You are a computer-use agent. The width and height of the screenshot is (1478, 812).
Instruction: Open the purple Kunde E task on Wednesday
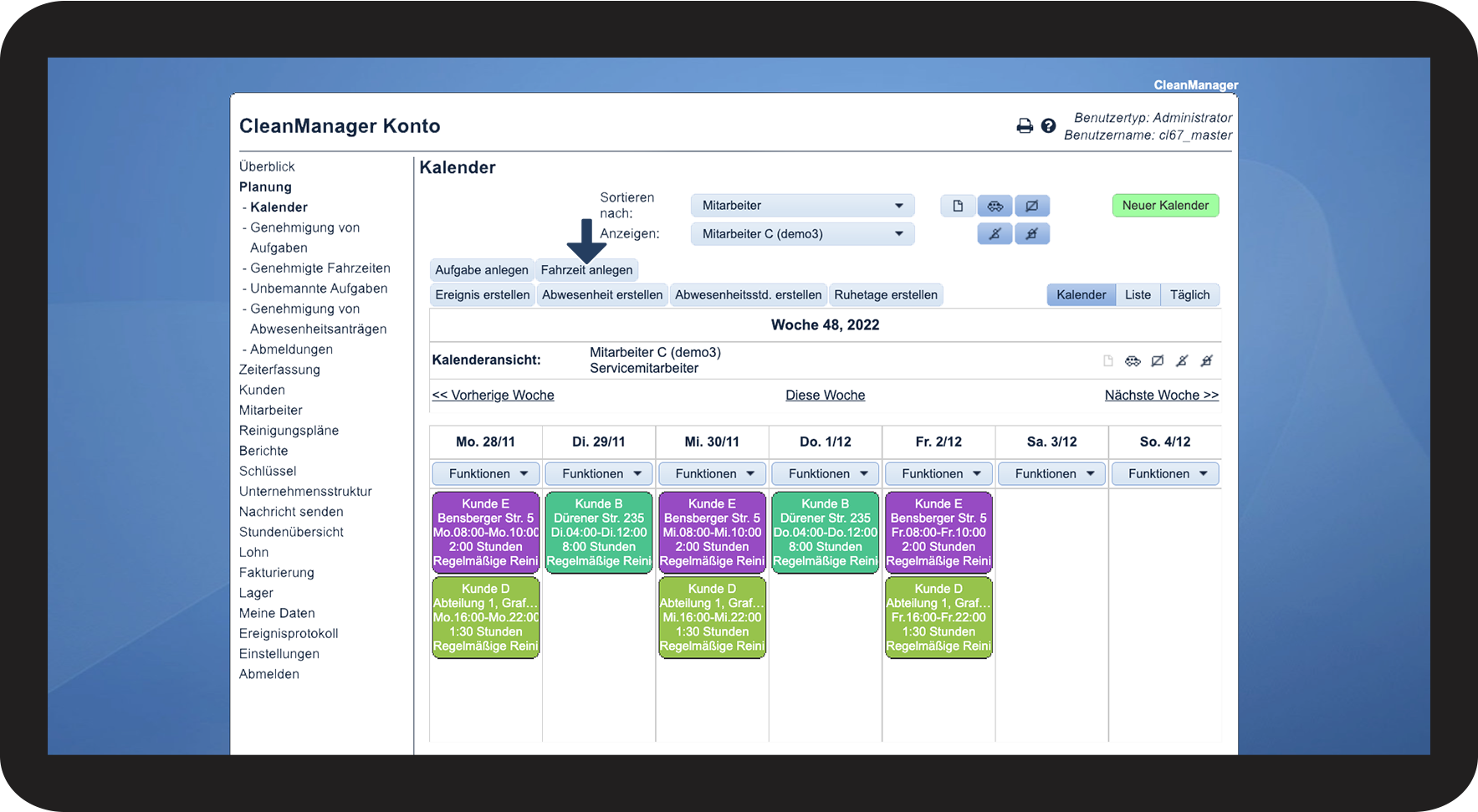point(713,533)
